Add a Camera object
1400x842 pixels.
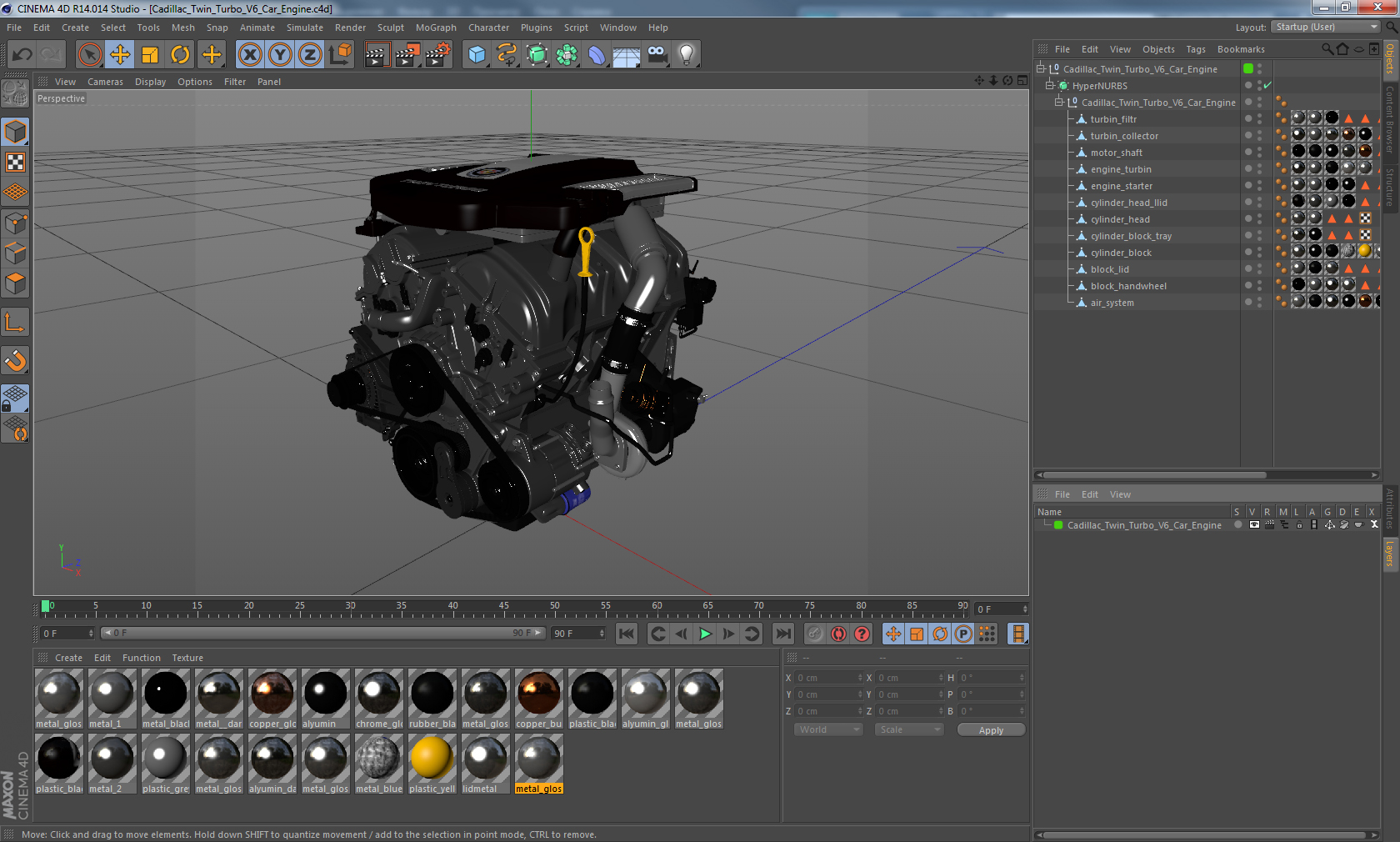(657, 55)
